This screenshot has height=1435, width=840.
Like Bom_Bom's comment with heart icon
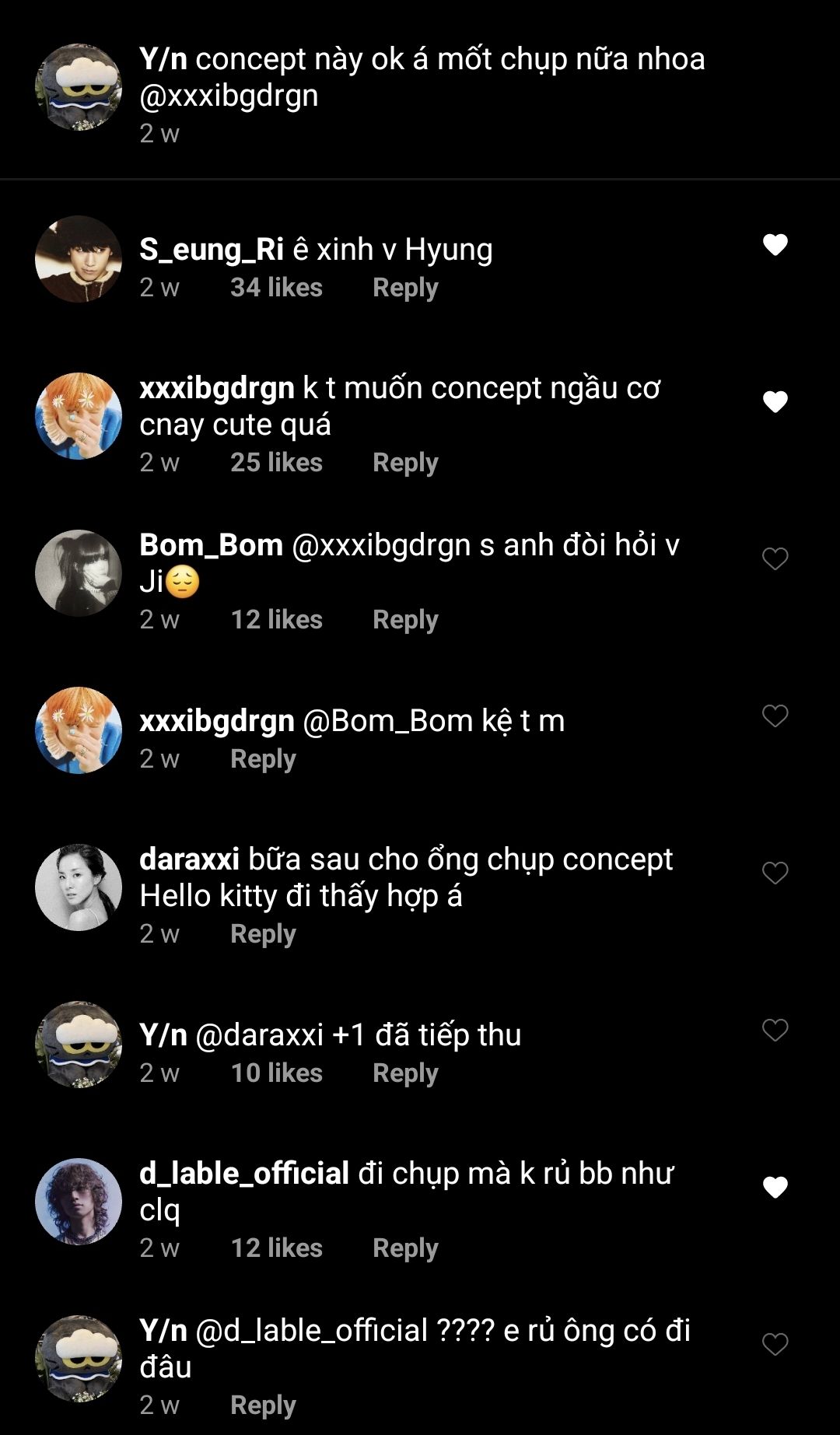775,558
